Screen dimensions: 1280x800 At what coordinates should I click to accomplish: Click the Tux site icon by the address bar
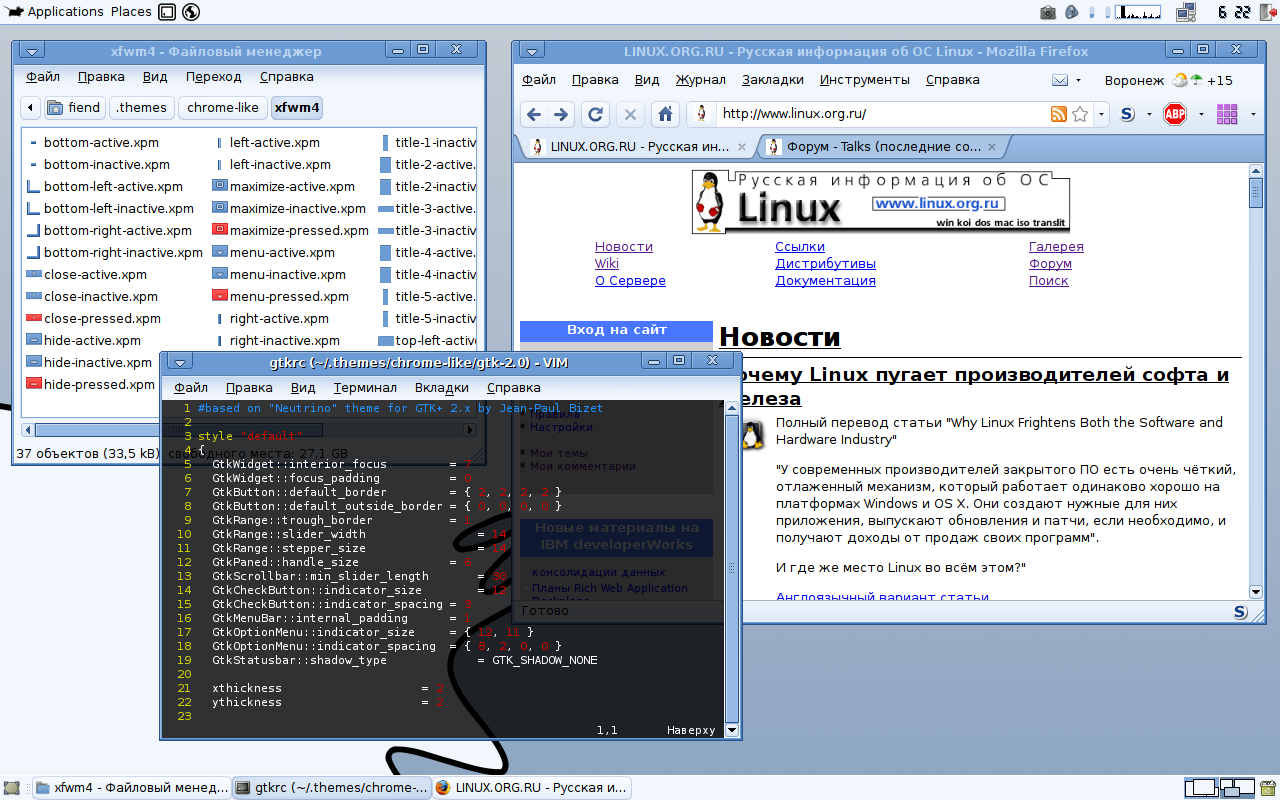(x=701, y=114)
